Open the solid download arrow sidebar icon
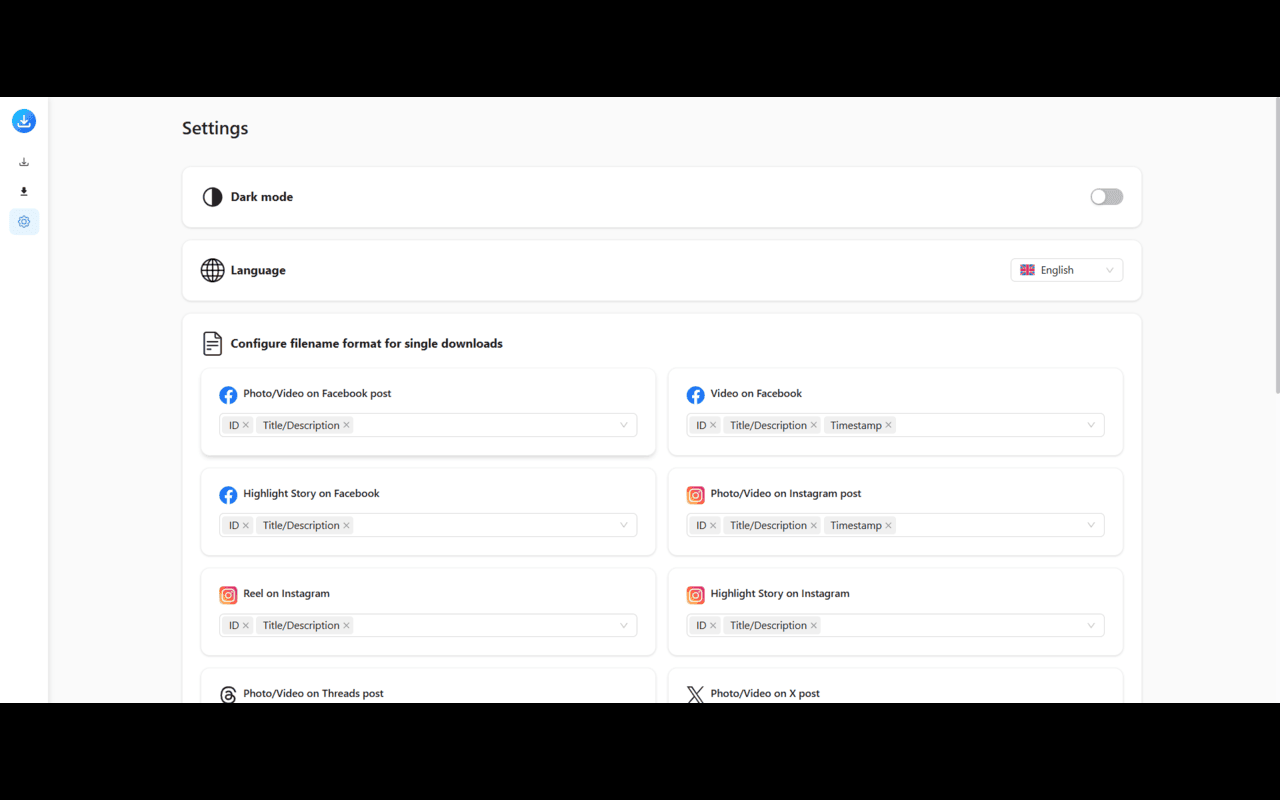The height and width of the screenshot is (800, 1280). [24, 192]
